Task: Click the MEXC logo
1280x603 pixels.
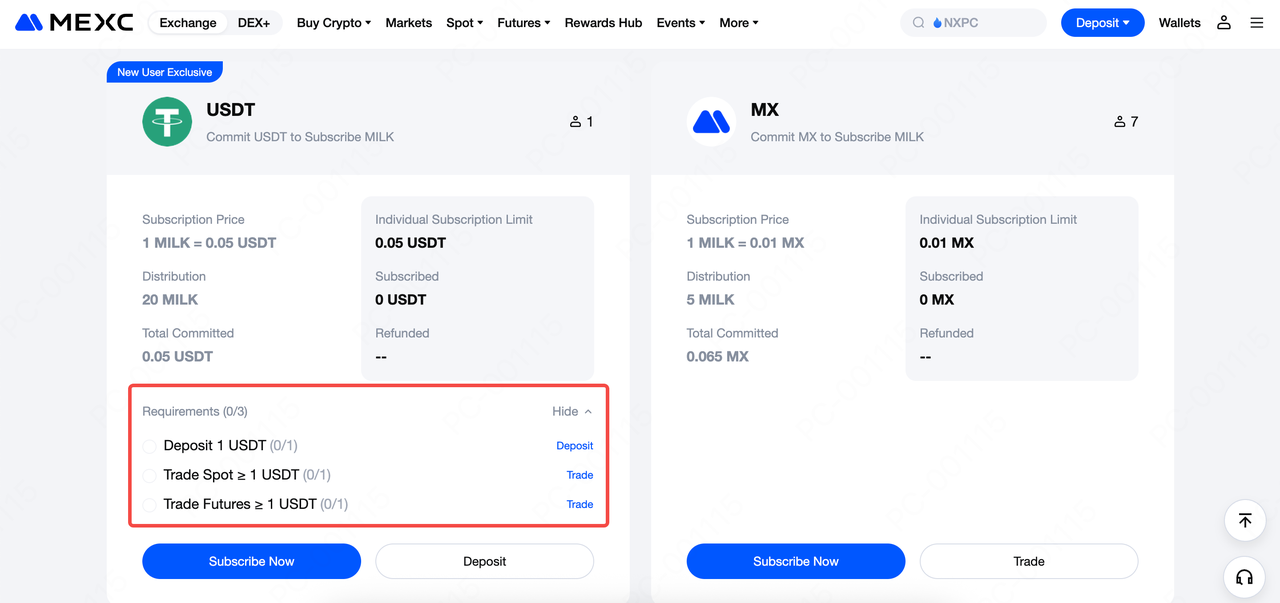Action: pos(74,22)
